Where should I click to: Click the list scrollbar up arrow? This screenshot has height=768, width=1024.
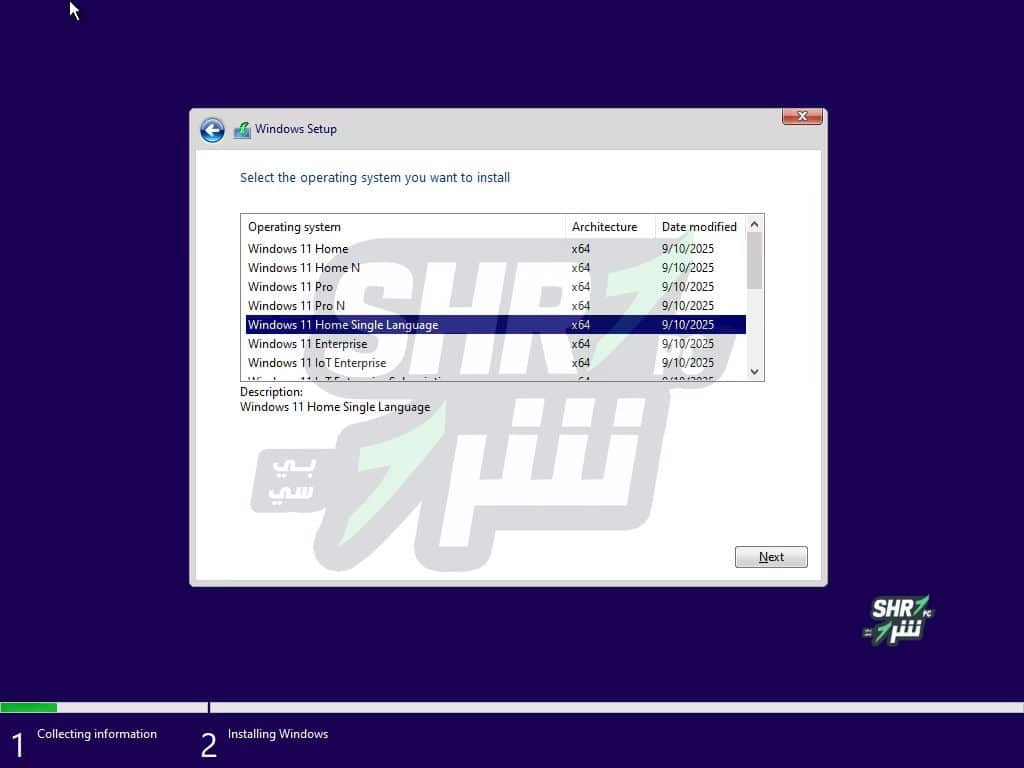(755, 224)
